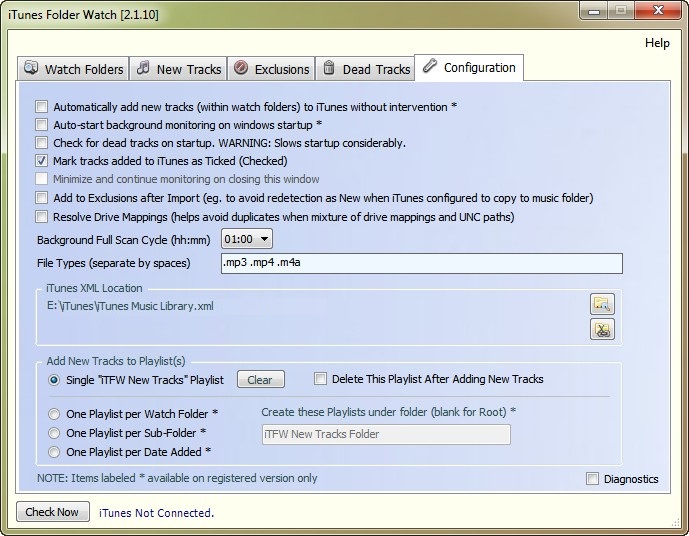This screenshot has height=536, width=689.
Task: Click the music note icon on New Tracks tab
Action: [143, 68]
